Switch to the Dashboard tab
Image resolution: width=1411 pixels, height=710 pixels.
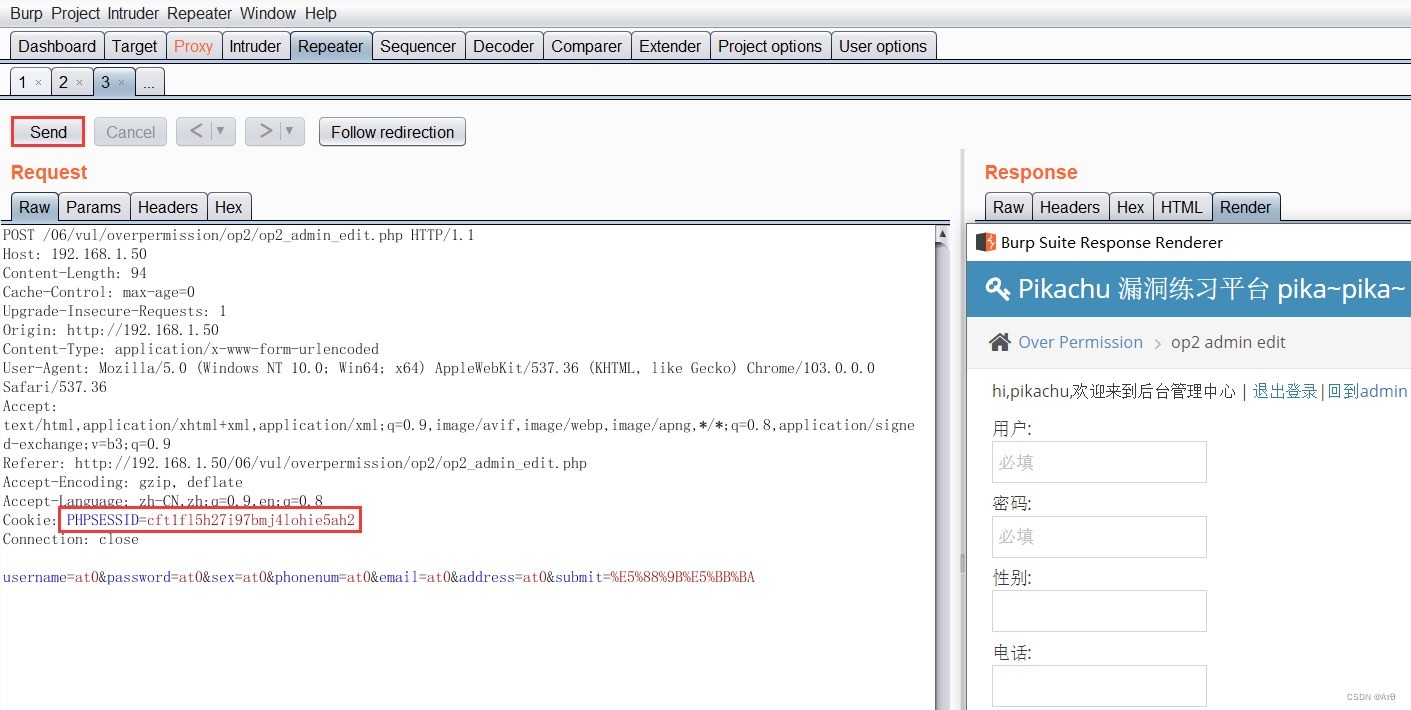pyautogui.click(x=57, y=46)
